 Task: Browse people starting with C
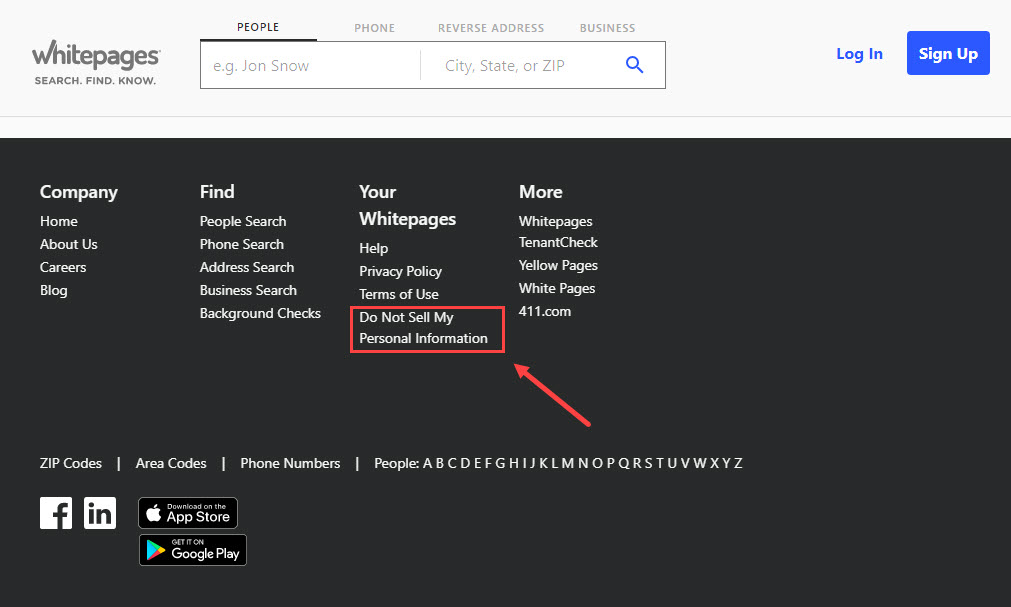point(452,463)
